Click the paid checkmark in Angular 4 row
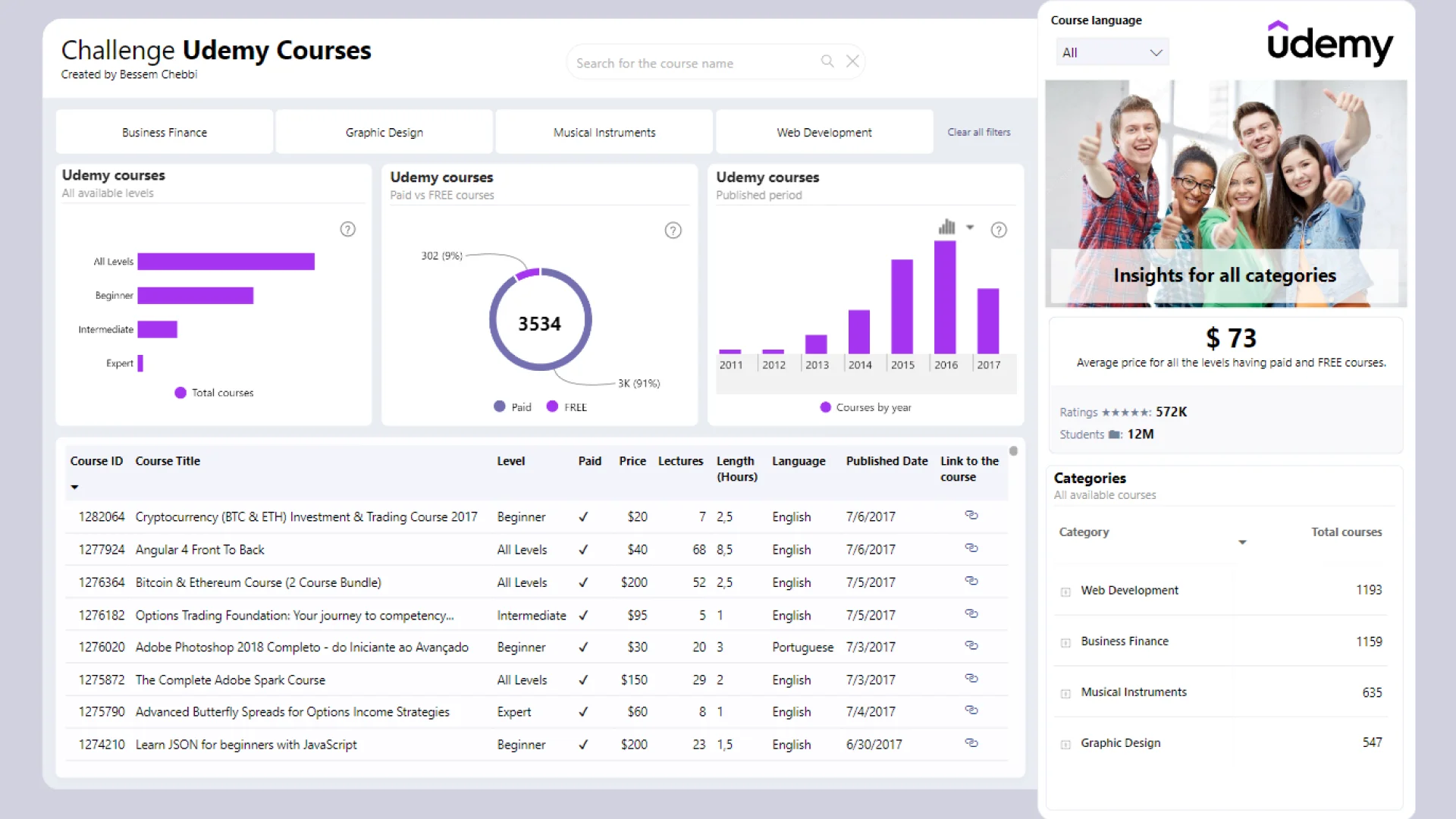Image resolution: width=1456 pixels, height=819 pixels. point(583,550)
